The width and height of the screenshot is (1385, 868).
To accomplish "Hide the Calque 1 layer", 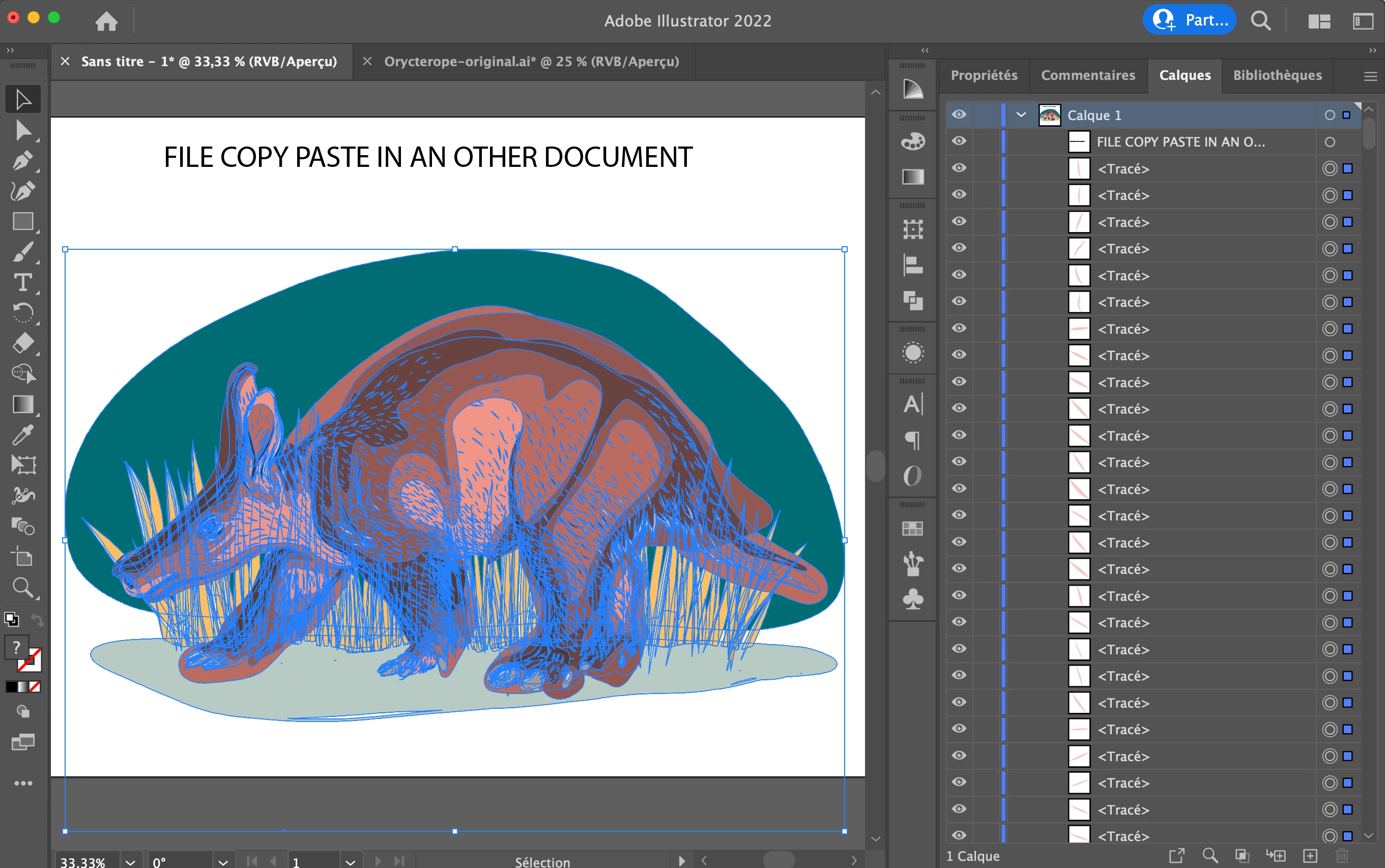I will (959, 115).
